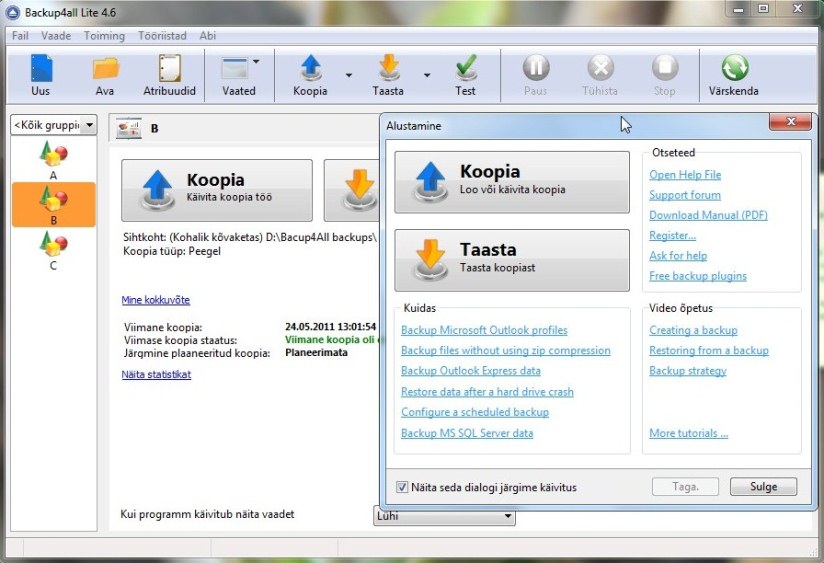Minimize the Backup4all Lite window
Viewport: 824px width, 563px height.
[739, 9]
